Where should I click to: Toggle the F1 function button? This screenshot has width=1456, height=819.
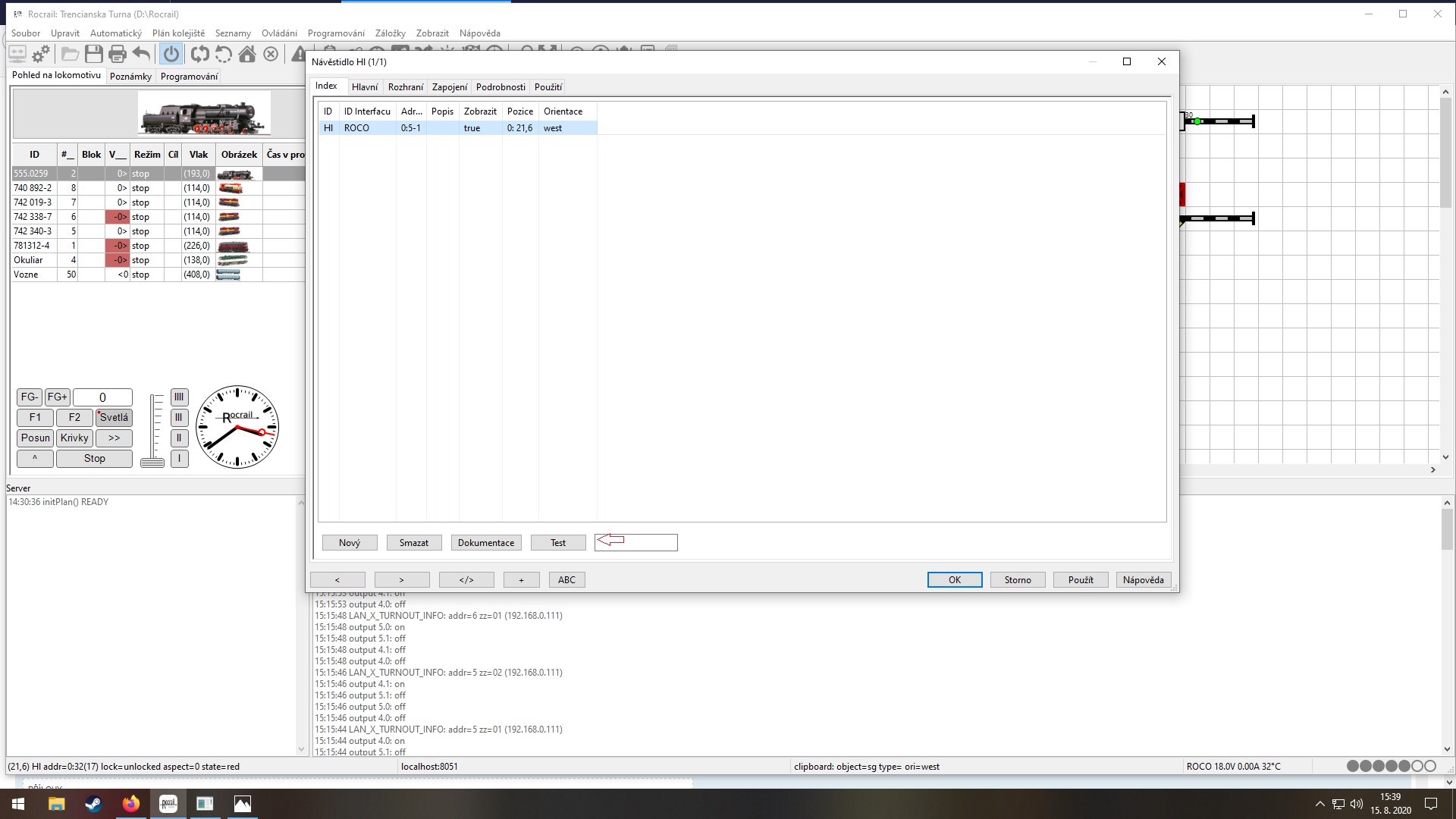click(x=35, y=417)
